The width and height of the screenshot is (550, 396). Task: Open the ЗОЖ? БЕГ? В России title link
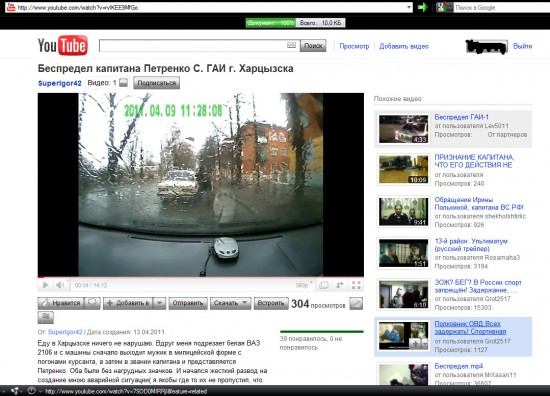pos(478,286)
